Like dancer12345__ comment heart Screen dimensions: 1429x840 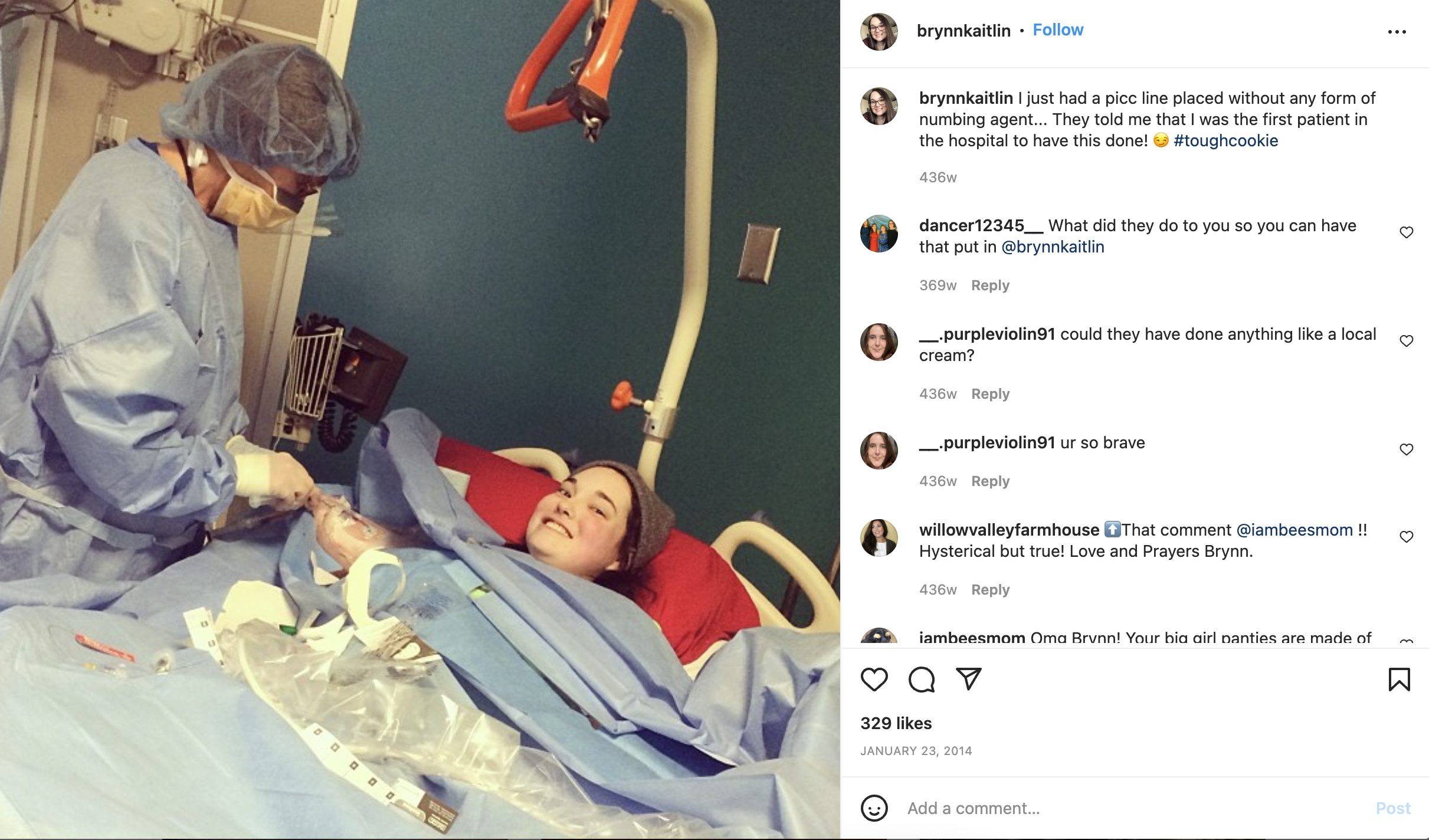click(x=1407, y=232)
